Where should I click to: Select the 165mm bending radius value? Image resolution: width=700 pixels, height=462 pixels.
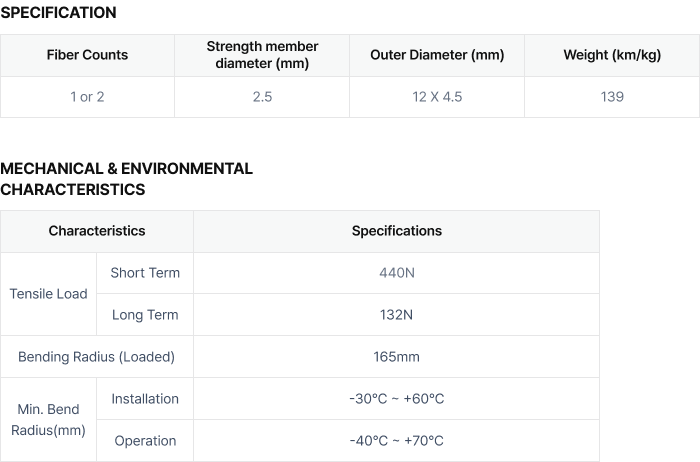[x=396, y=357]
